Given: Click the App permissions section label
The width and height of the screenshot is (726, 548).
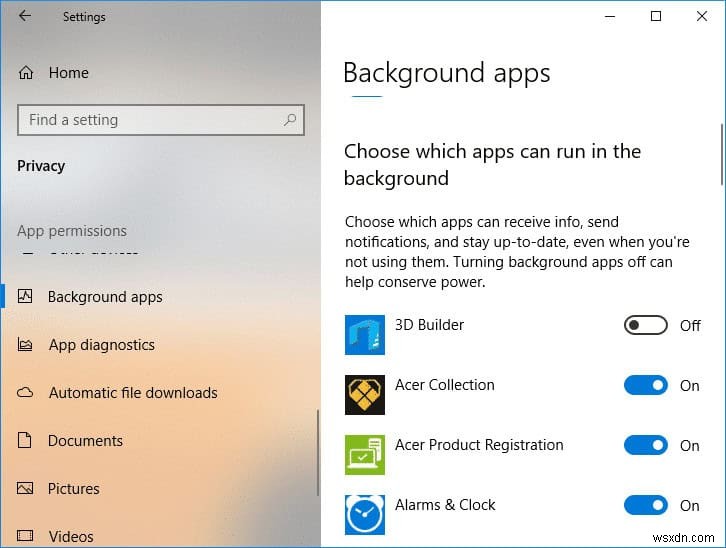Looking at the screenshot, I should coord(72,230).
